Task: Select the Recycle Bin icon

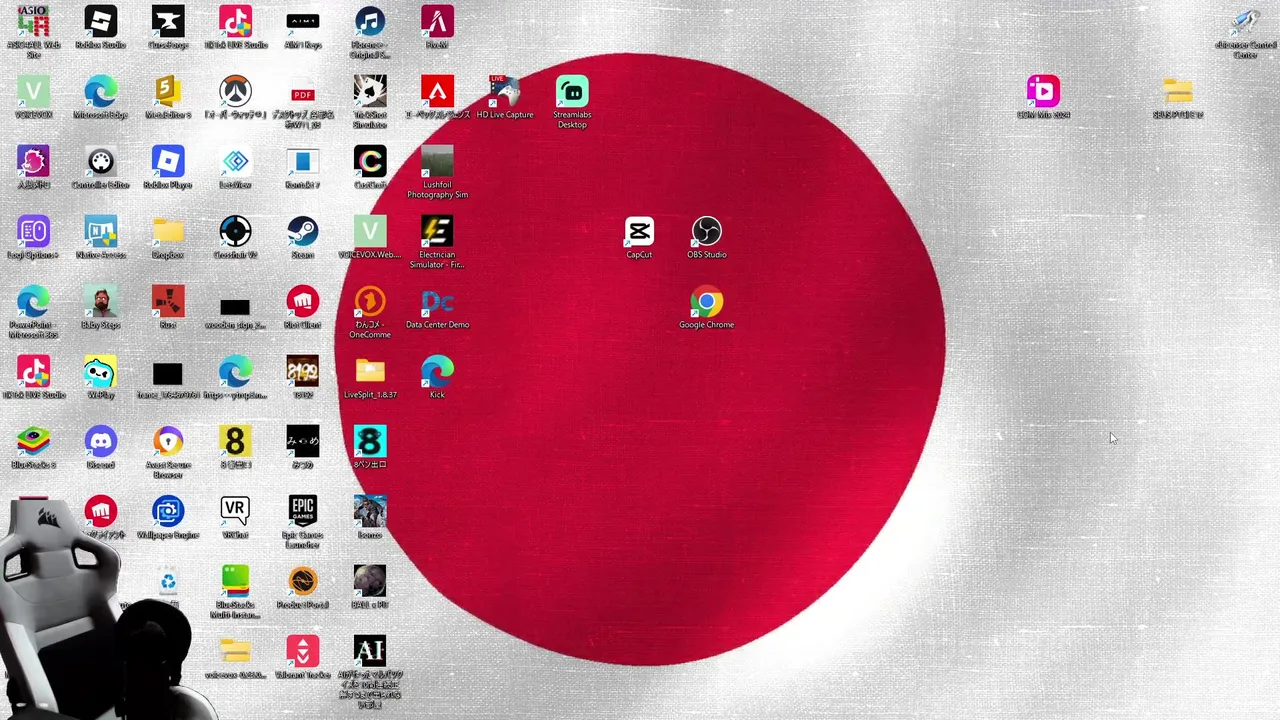Action: 168,582
